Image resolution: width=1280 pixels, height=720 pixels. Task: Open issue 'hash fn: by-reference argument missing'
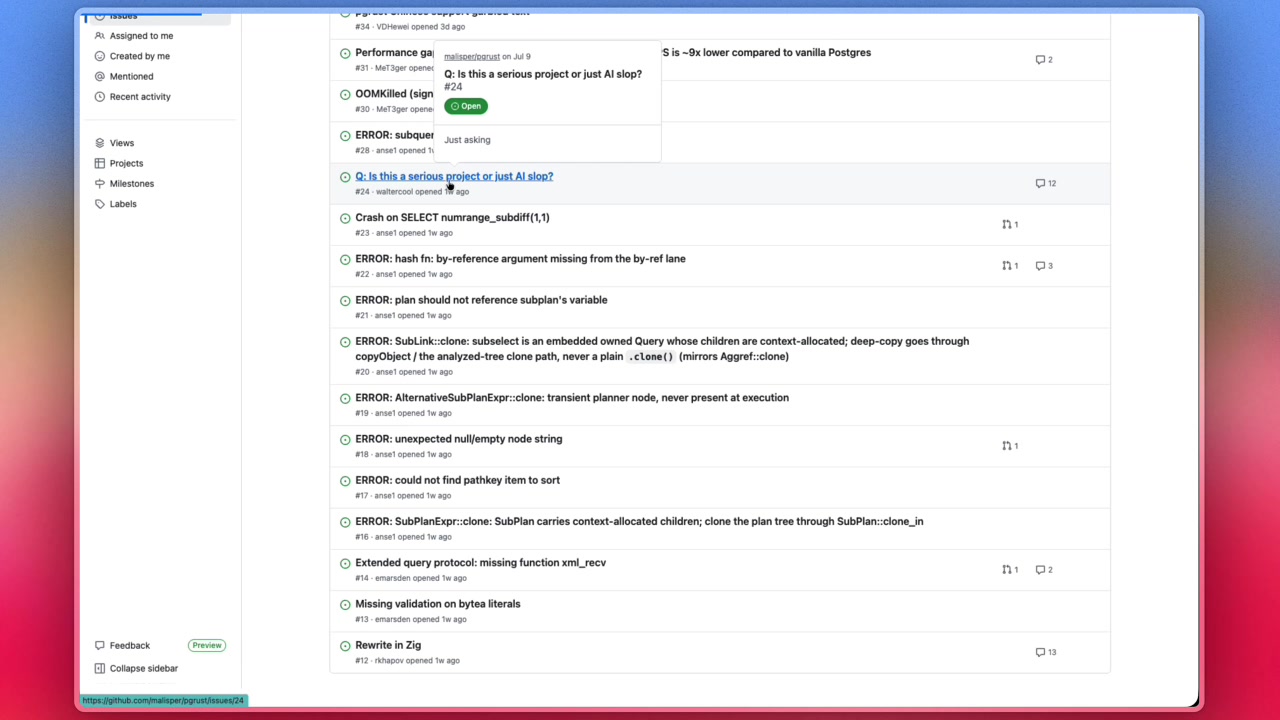tap(520, 259)
